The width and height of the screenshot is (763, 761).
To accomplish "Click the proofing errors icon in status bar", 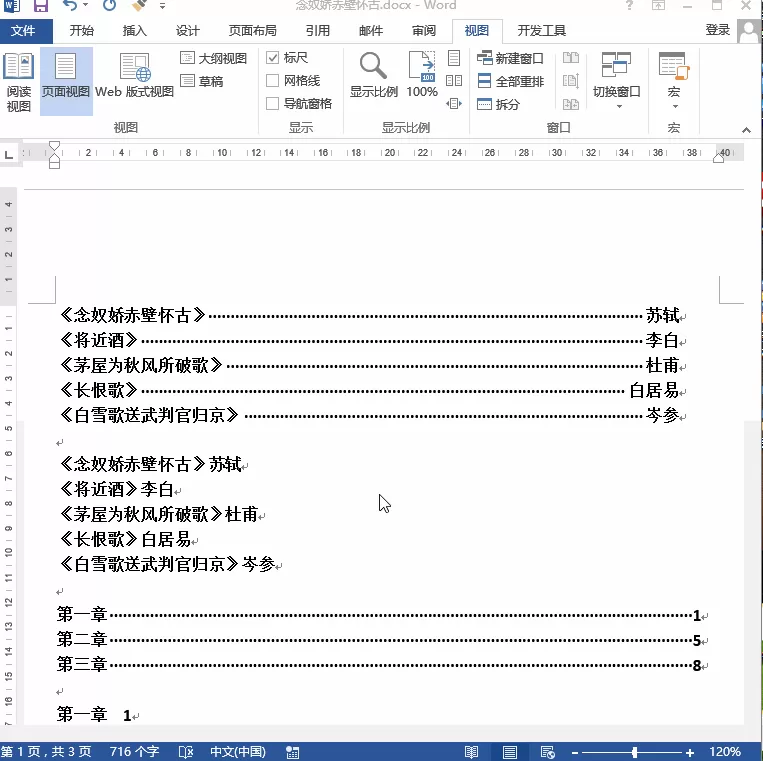I will tap(186, 752).
